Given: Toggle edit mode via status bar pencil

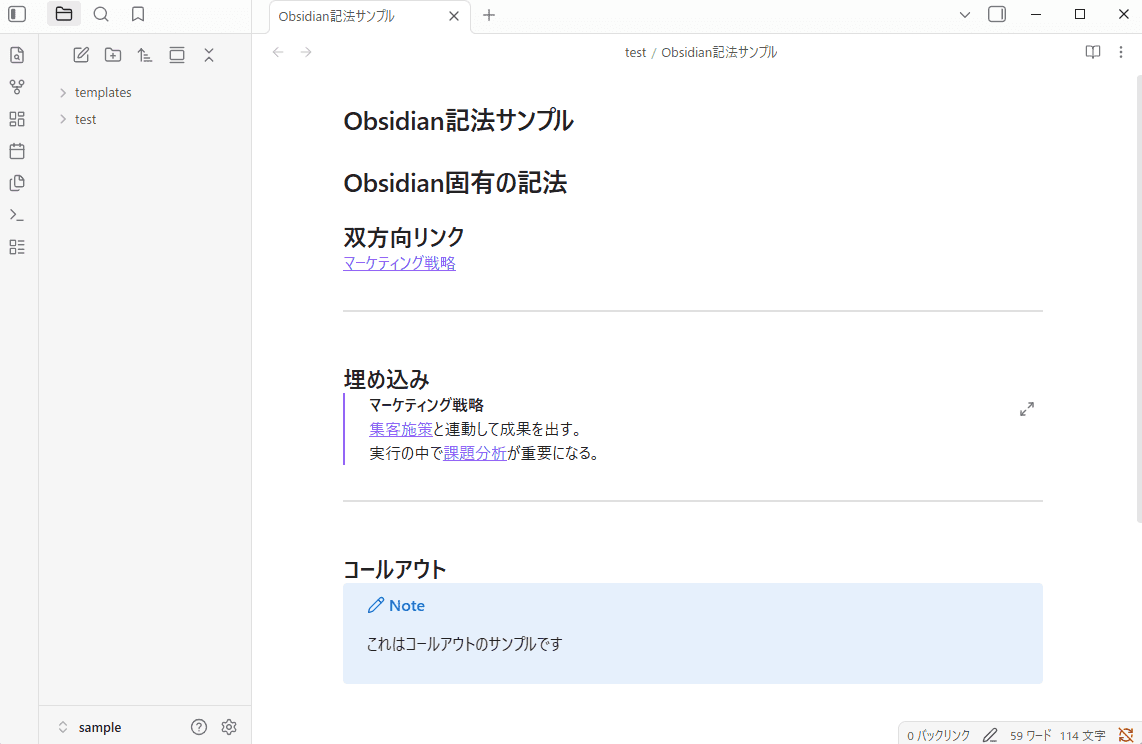Looking at the screenshot, I should coord(989,733).
